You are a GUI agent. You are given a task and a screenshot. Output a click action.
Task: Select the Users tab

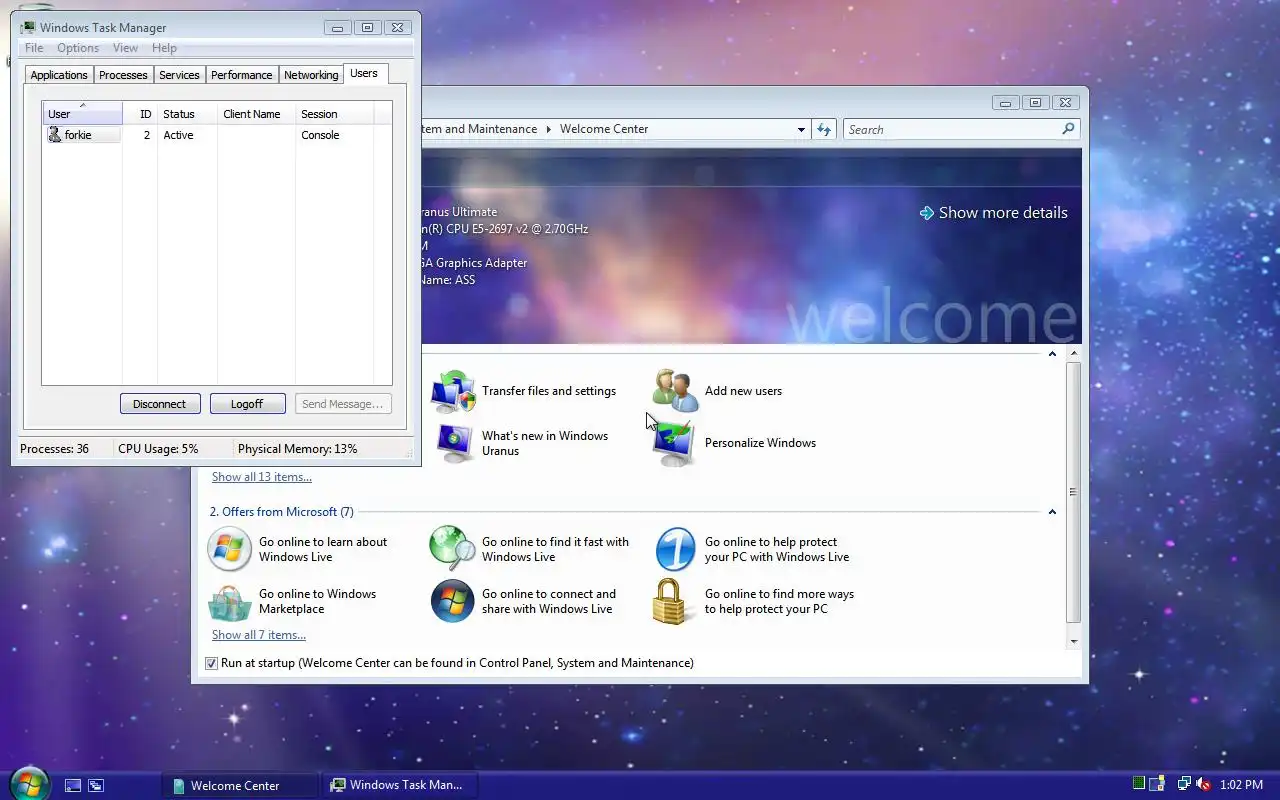364,73
